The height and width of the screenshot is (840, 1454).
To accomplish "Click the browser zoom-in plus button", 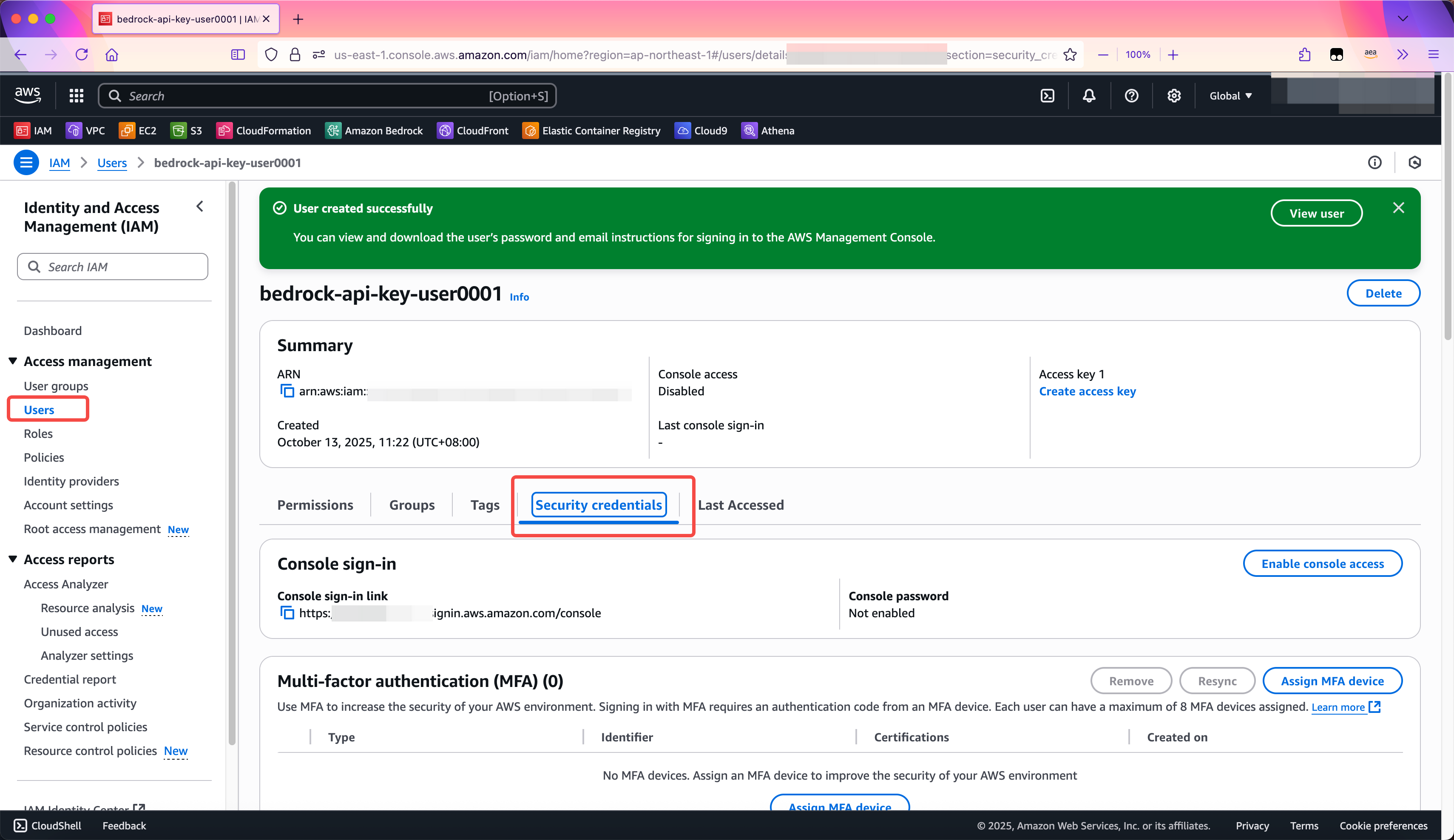I will 1173,55.
